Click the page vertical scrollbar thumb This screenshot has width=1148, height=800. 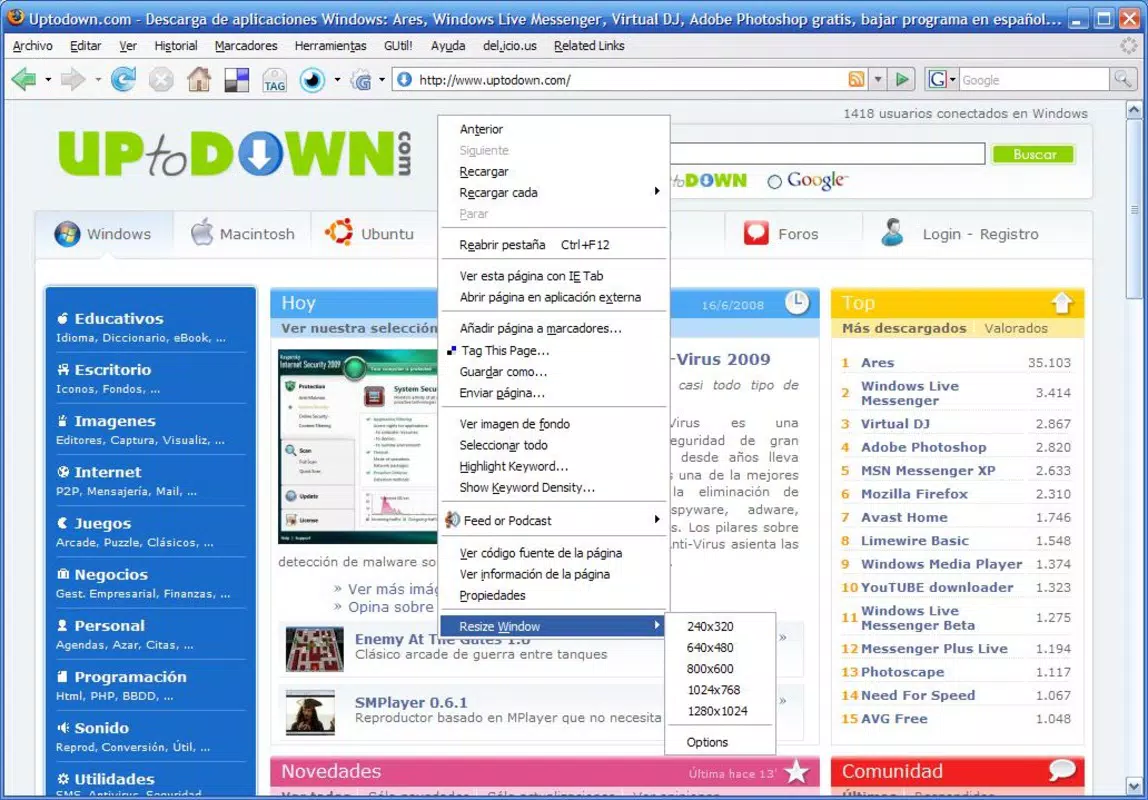tap(1133, 209)
